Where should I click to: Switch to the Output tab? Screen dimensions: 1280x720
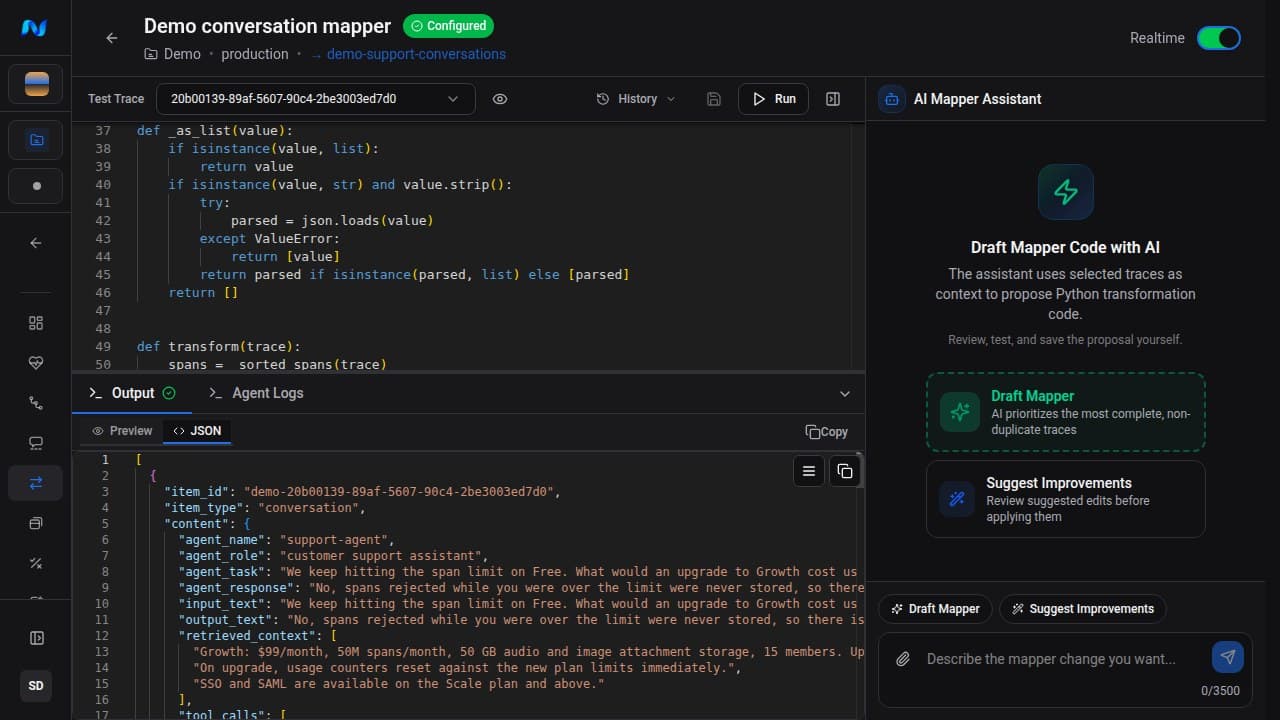[132, 393]
